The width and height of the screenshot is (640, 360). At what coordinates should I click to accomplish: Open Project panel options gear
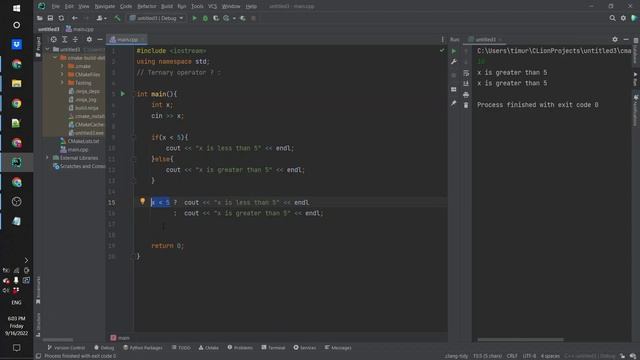89,39
